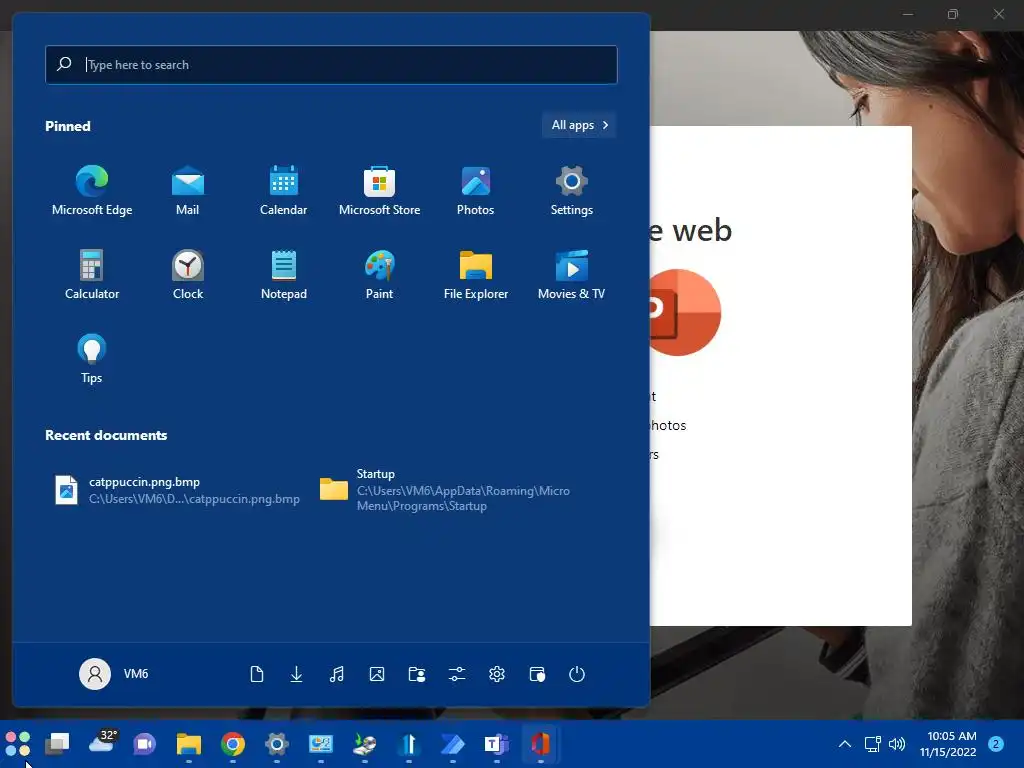Open Microsoft Edge from pinned apps

coord(91,190)
